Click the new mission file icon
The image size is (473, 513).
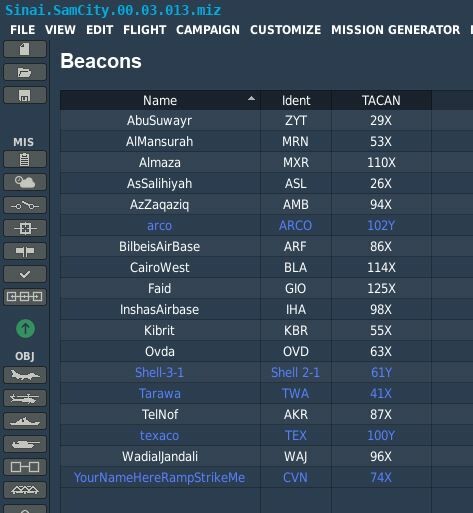[x=25, y=49]
